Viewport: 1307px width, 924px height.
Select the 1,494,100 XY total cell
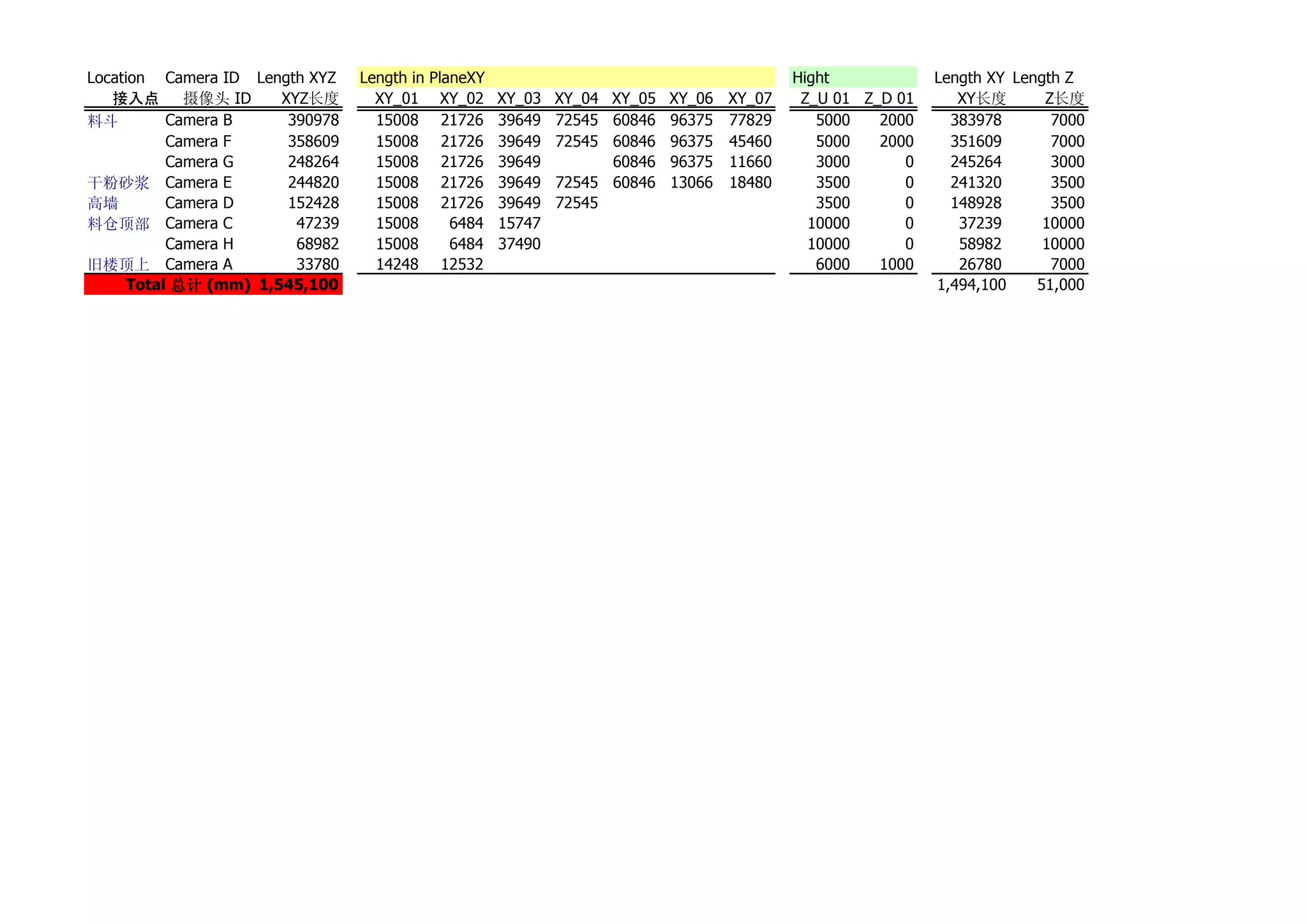971,285
